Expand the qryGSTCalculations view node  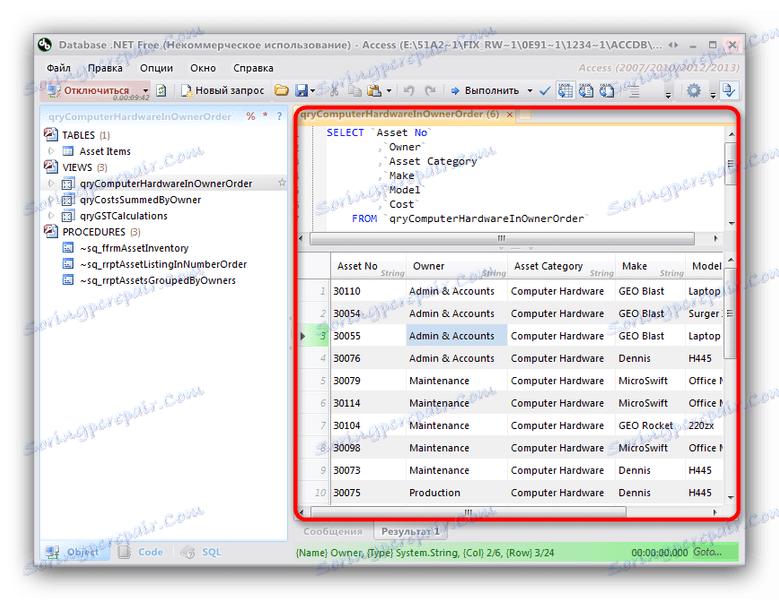coord(51,216)
